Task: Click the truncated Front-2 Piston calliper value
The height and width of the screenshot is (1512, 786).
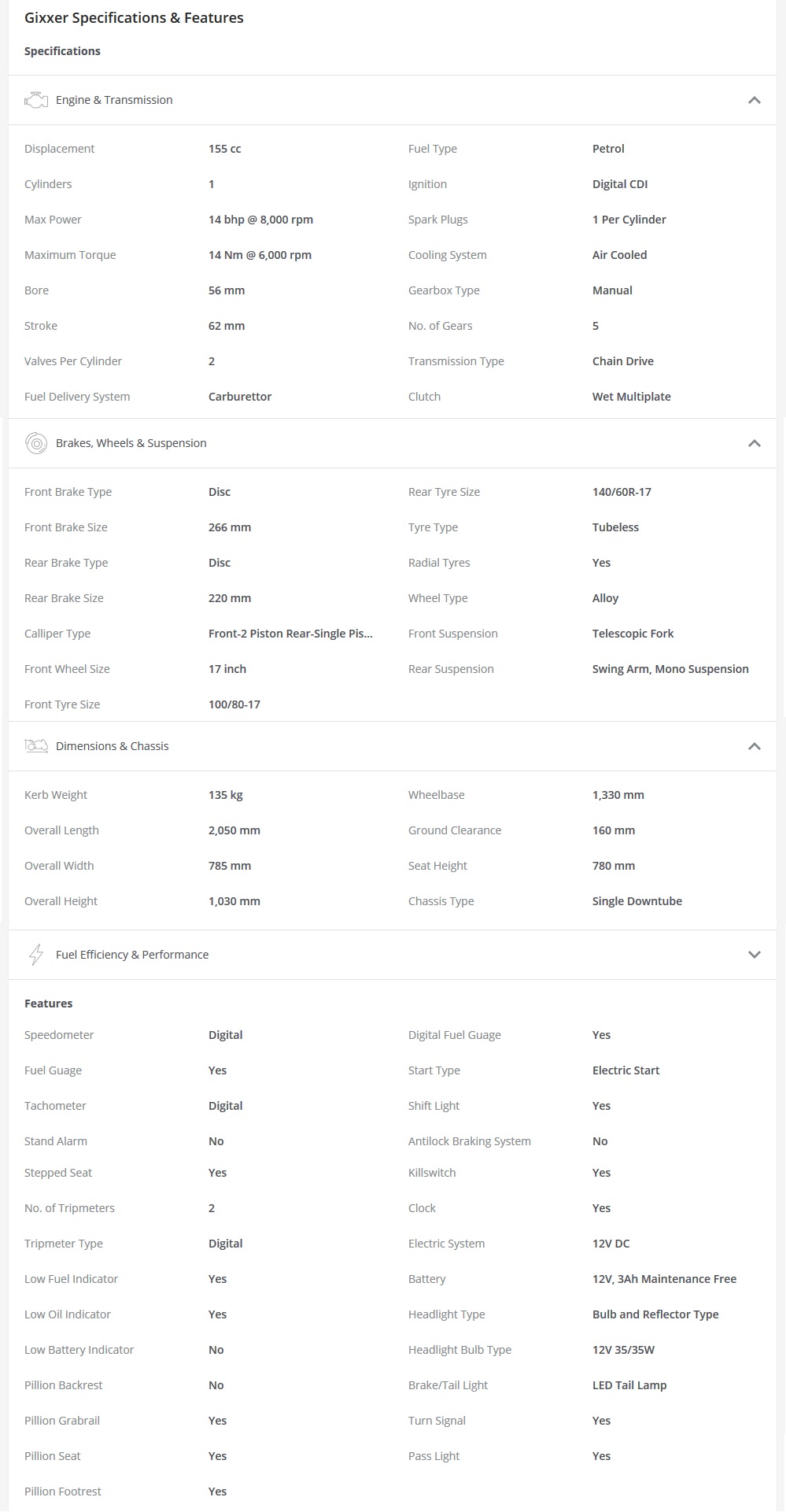Action: 290,634
